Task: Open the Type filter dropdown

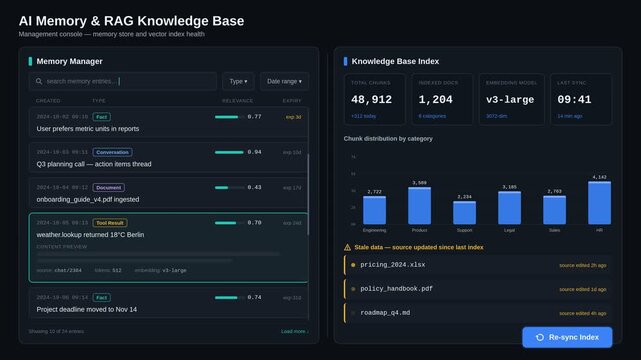Action: (238, 81)
